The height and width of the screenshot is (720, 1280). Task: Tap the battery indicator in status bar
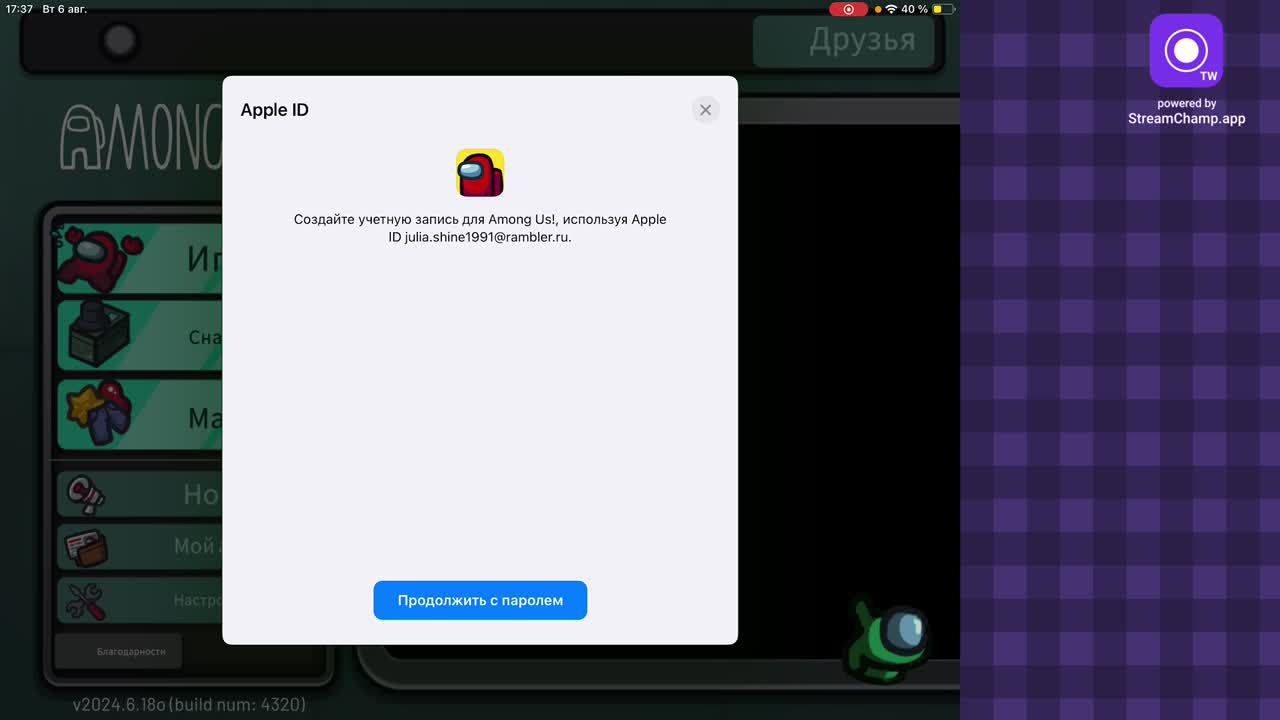tap(944, 9)
